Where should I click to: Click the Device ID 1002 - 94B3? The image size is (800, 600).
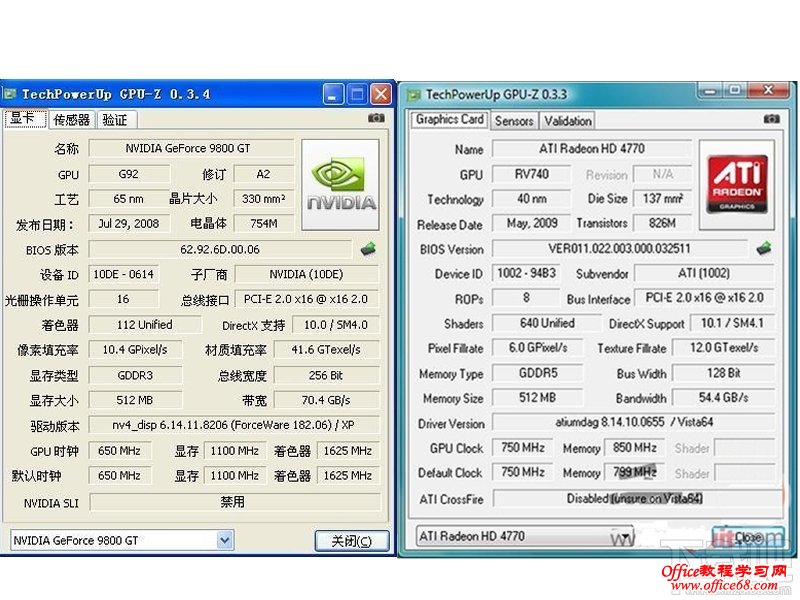(x=526, y=273)
